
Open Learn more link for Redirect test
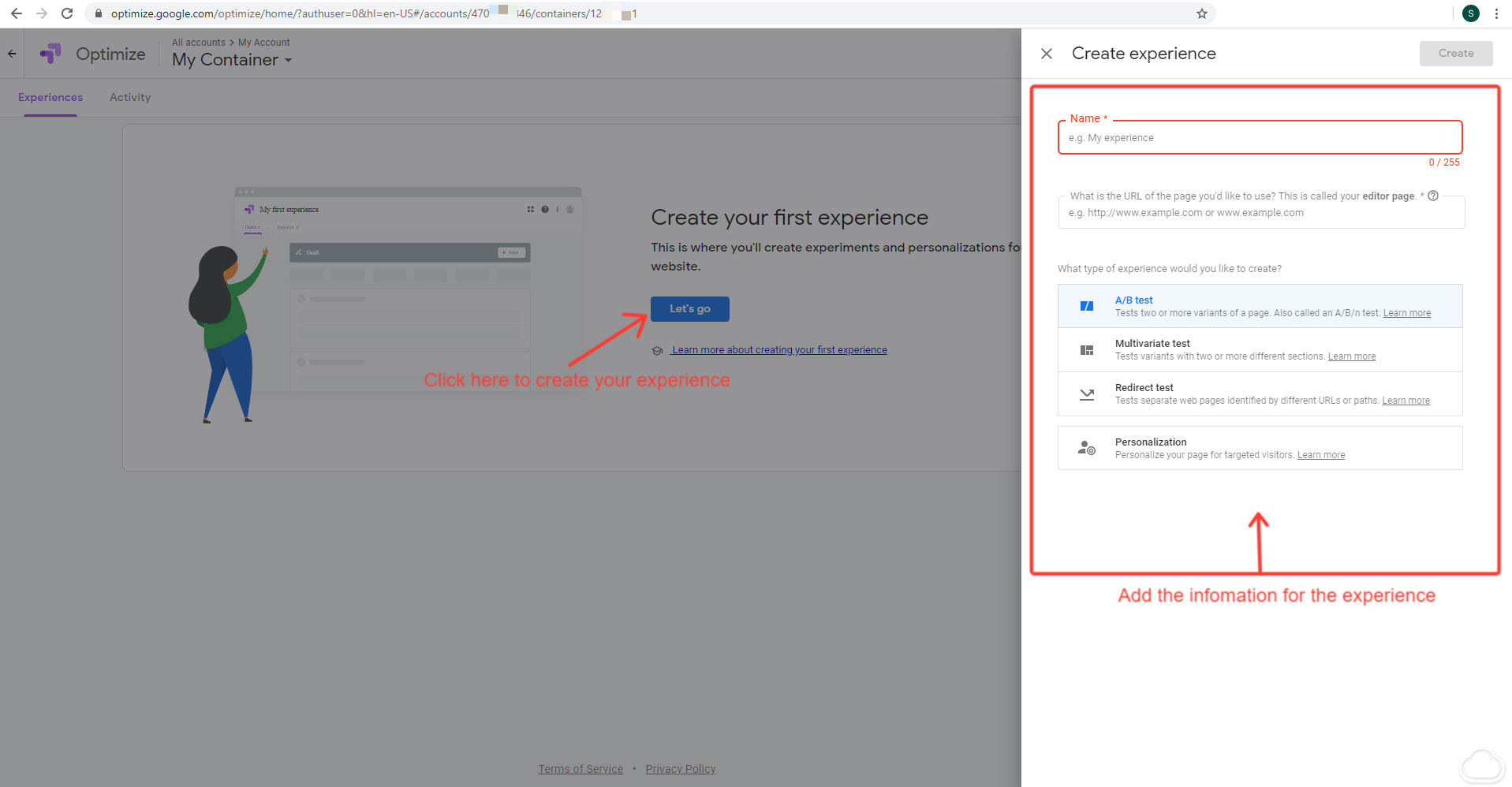click(1406, 401)
